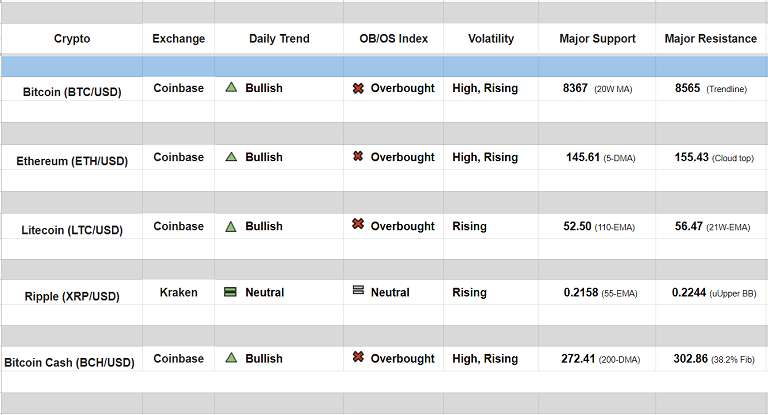Click the green neutral bars icon for Ripple trend
Image resolution: width=768 pixels, height=415 pixels.
[230, 293]
